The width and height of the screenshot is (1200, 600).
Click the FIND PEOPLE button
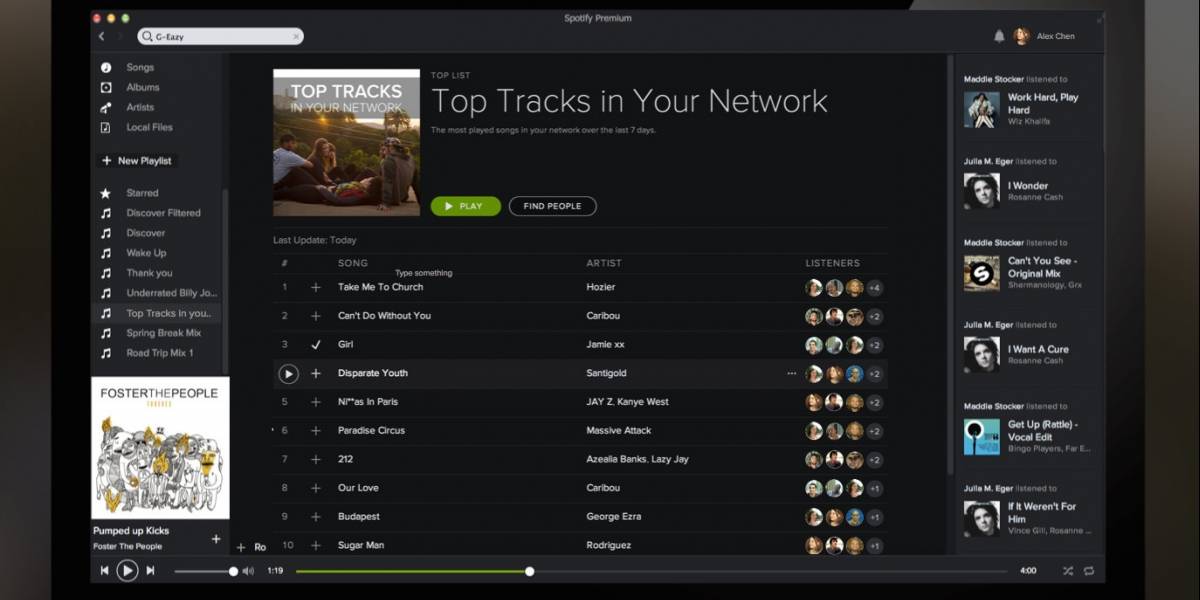click(x=552, y=206)
